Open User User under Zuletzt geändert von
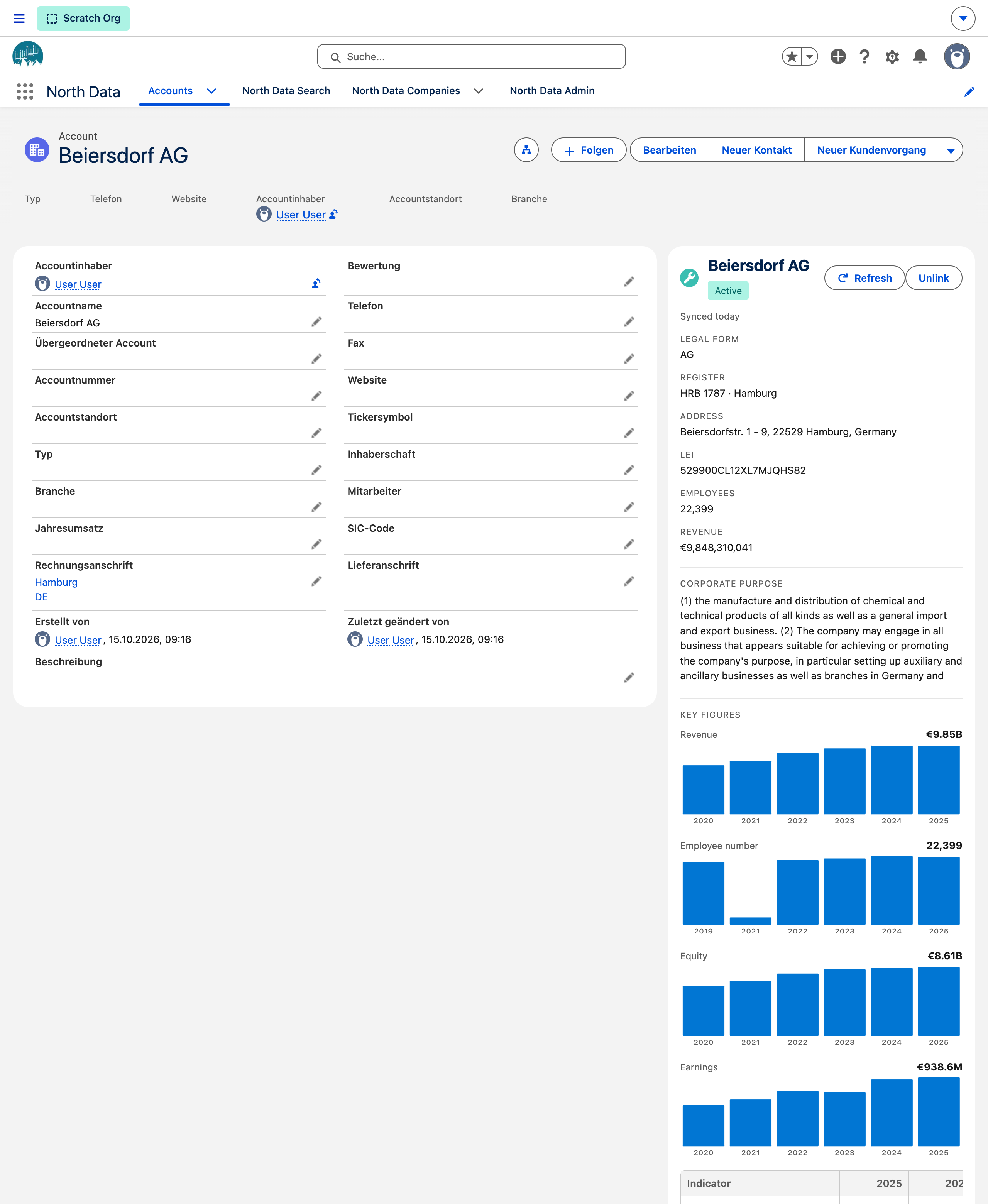 [x=391, y=640]
